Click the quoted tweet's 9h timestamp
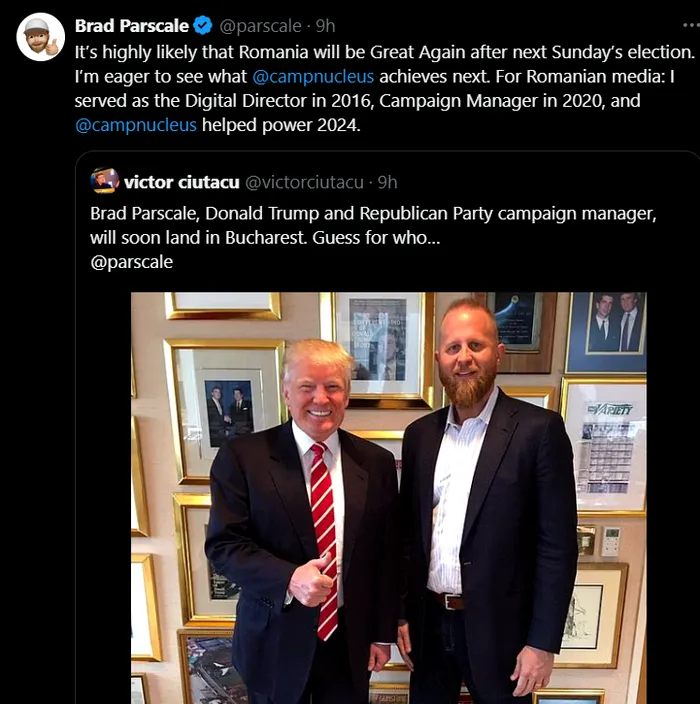Viewport: 700px width, 704px height. [x=387, y=182]
